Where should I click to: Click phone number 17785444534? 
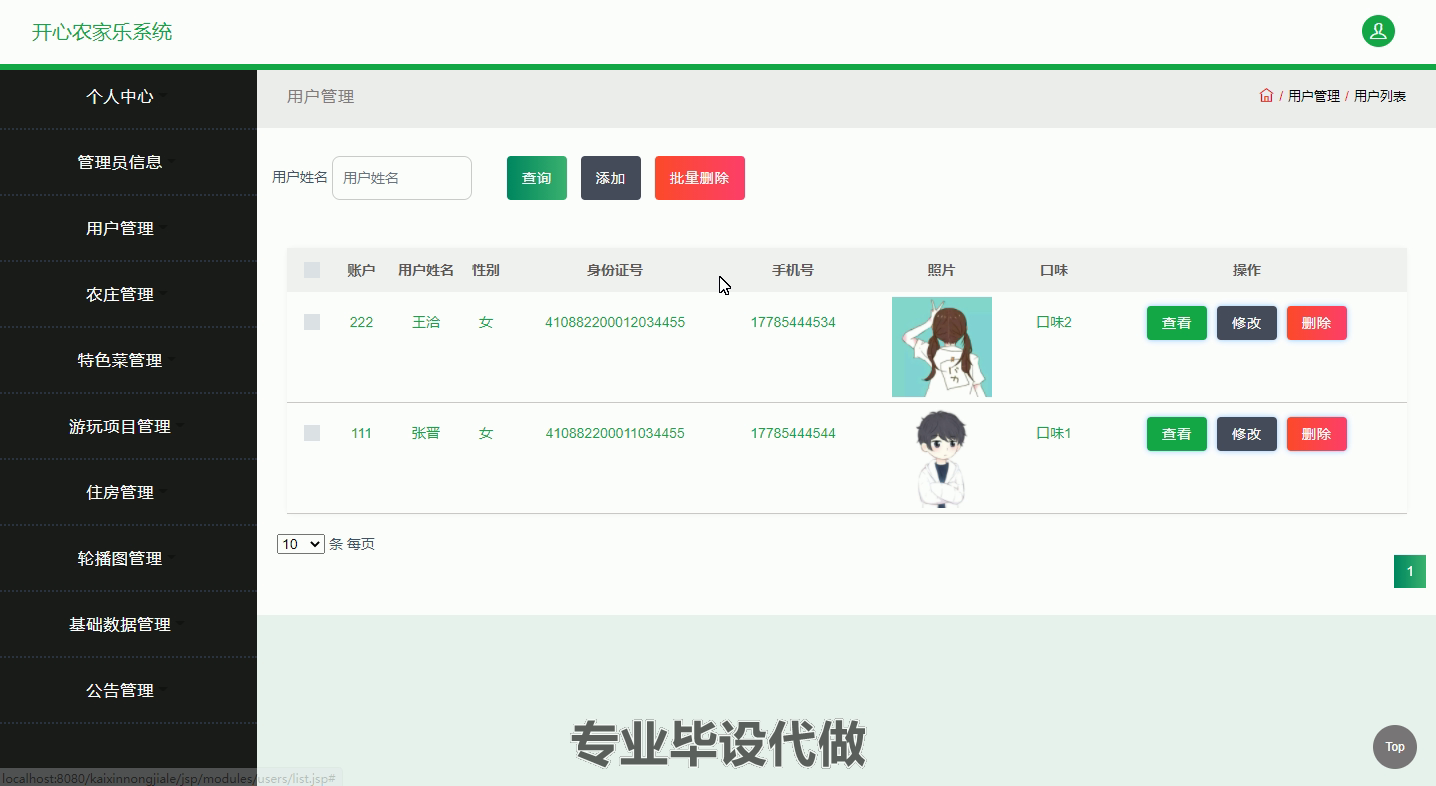(x=793, y=322)
